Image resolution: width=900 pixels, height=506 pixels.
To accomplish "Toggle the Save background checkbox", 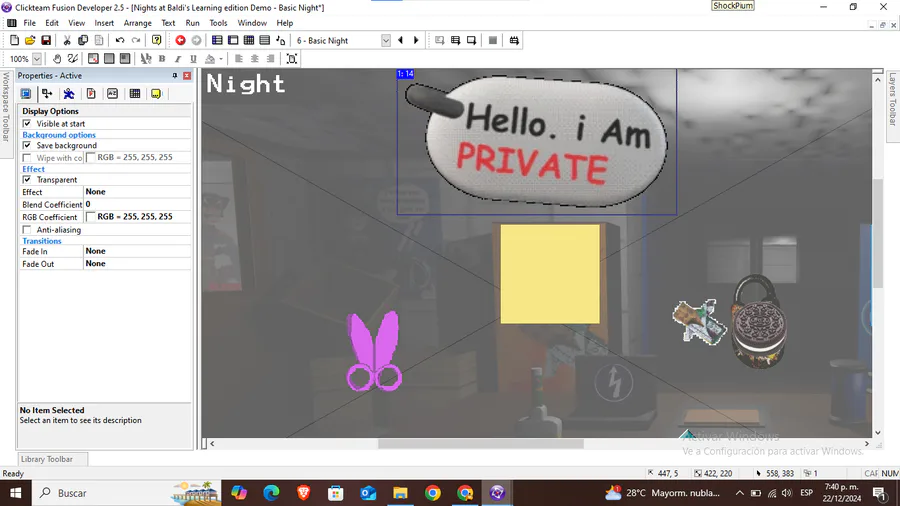I will [x=27, y=145].
